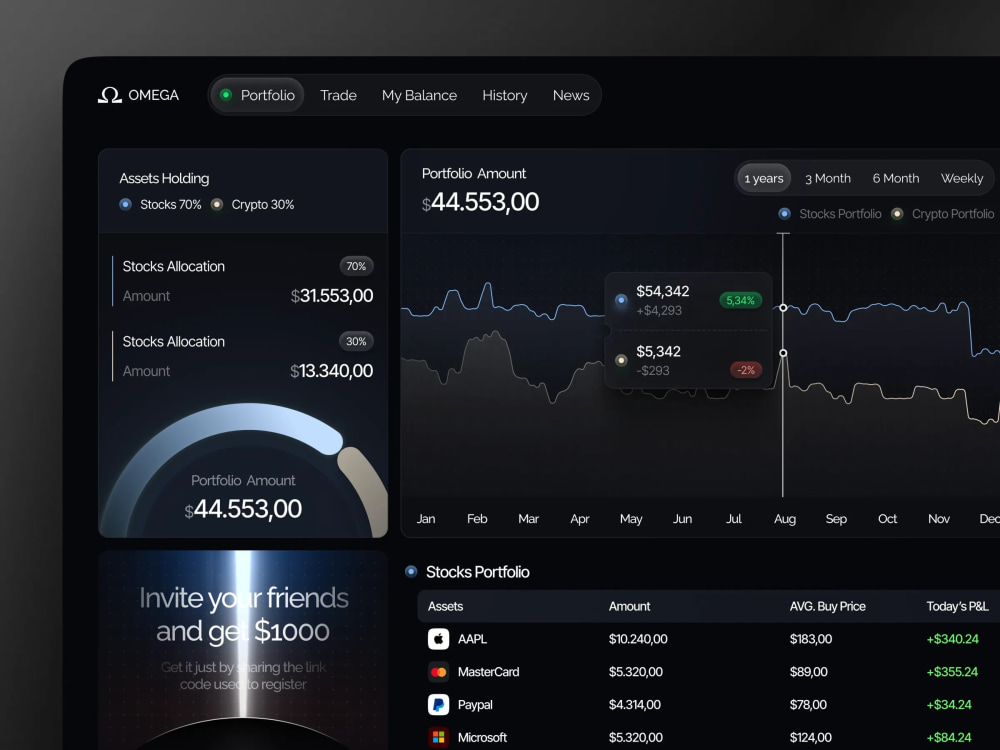The width and height of the screenshot is (1000, 750).
Task: Click AAPL buy price $183,00
Action: (811, 638)
